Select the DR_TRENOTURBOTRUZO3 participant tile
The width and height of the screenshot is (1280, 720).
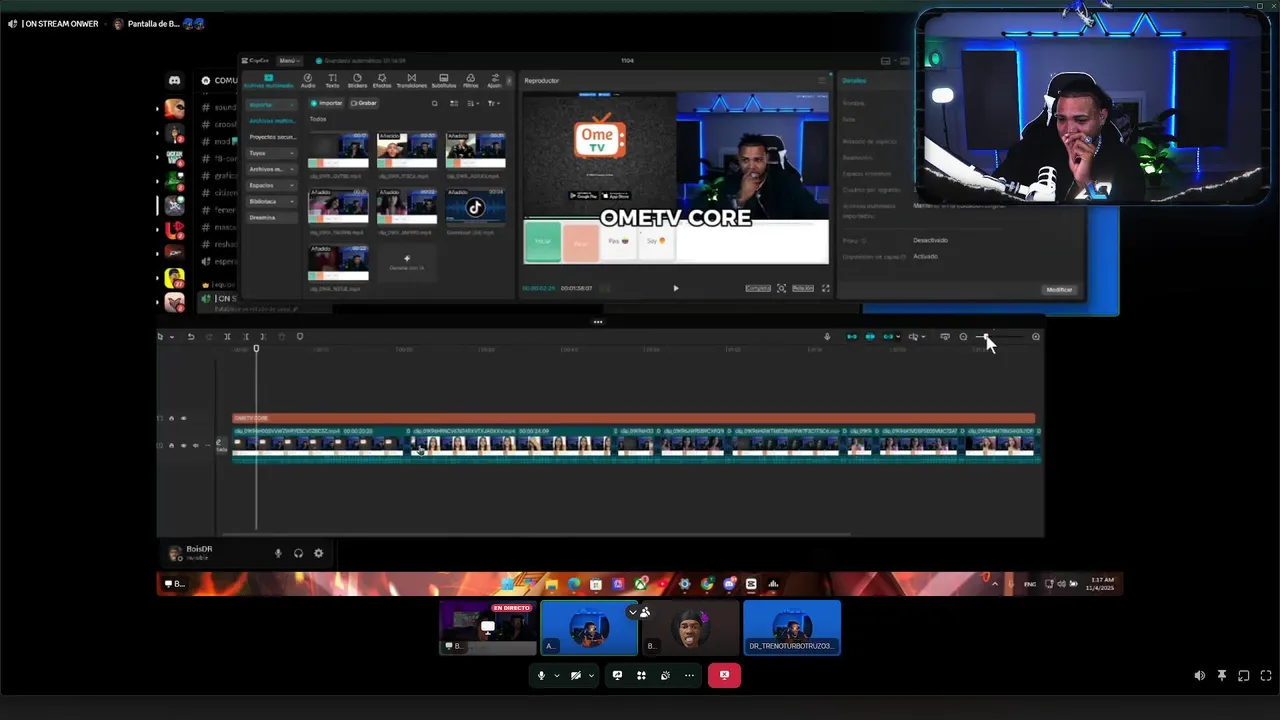[x=792, y=627]
